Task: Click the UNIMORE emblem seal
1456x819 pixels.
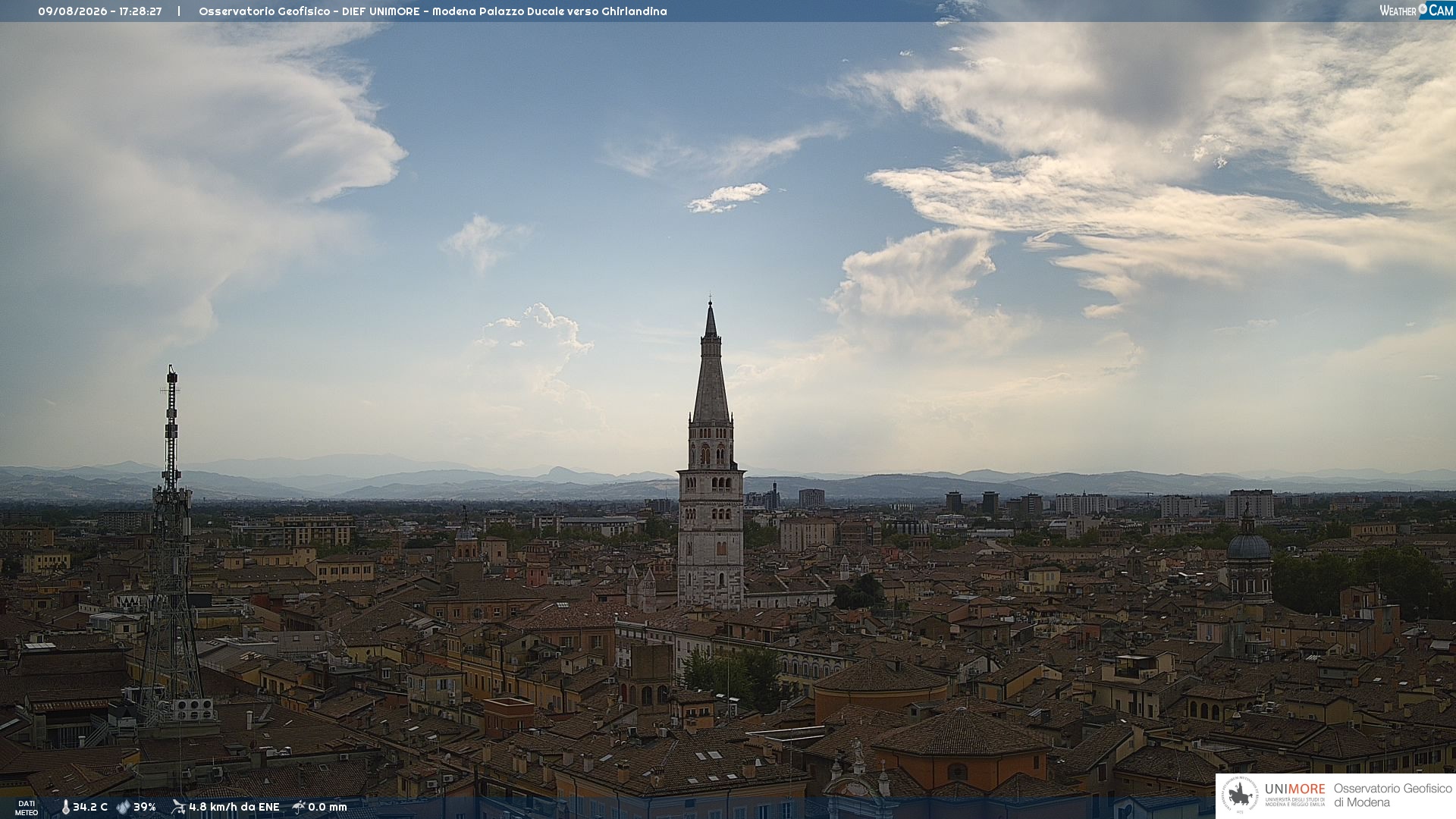Action: pos(1240,795)
